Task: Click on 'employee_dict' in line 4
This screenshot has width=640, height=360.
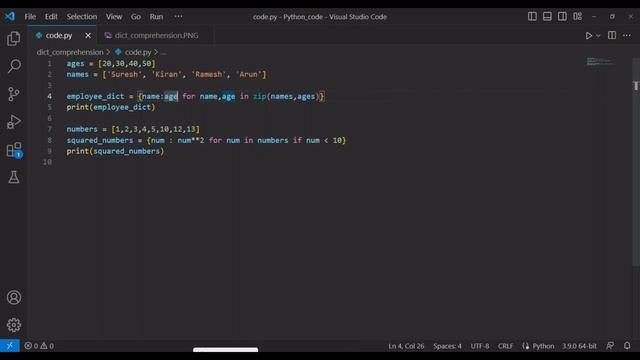Action: coord(95,96)
